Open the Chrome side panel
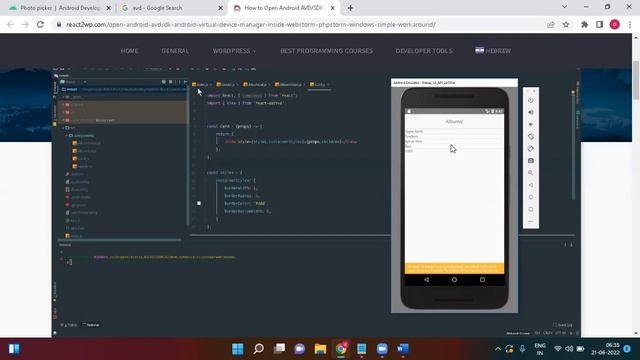Screen dimensions: 640x360 point(599,24)
